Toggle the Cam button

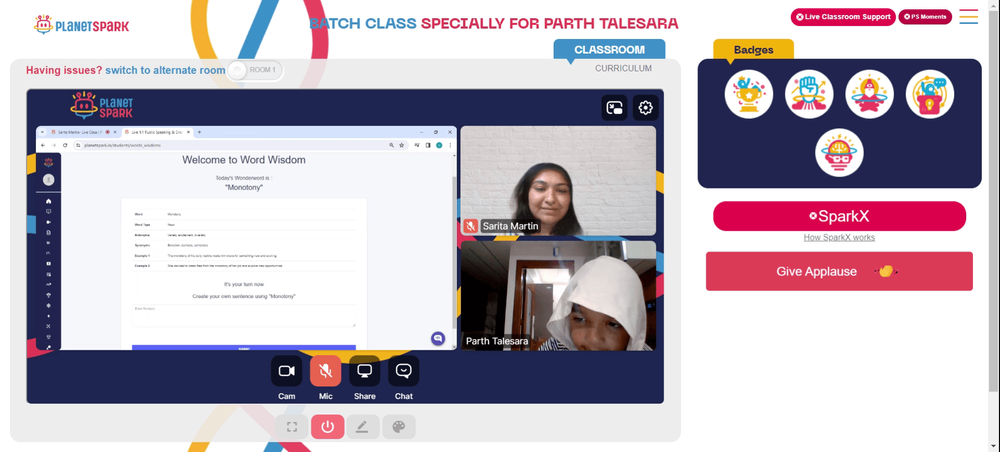click(x=286, y=371)
